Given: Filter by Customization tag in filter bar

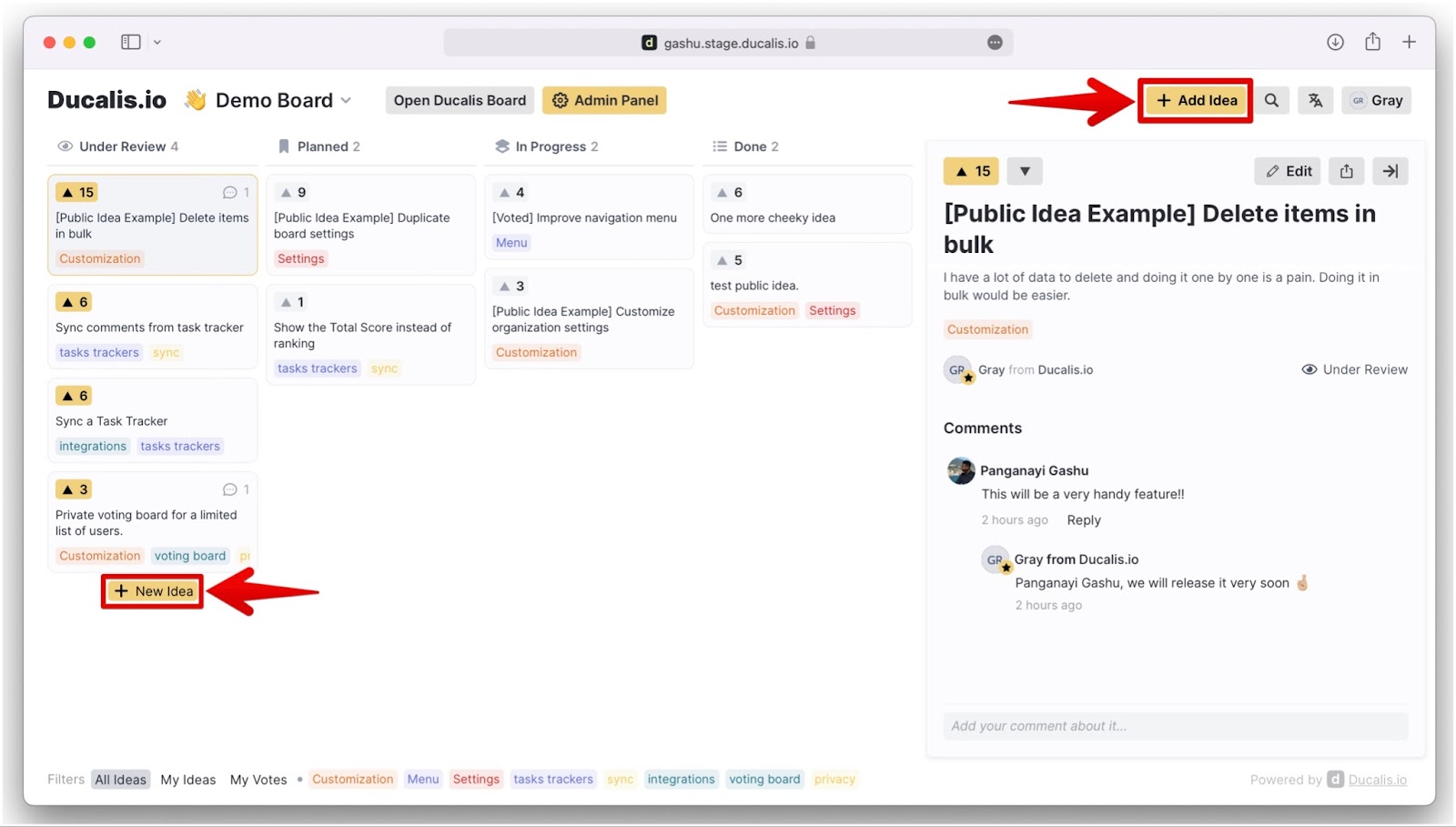Looking at the screenshot, I should point(352,779).
